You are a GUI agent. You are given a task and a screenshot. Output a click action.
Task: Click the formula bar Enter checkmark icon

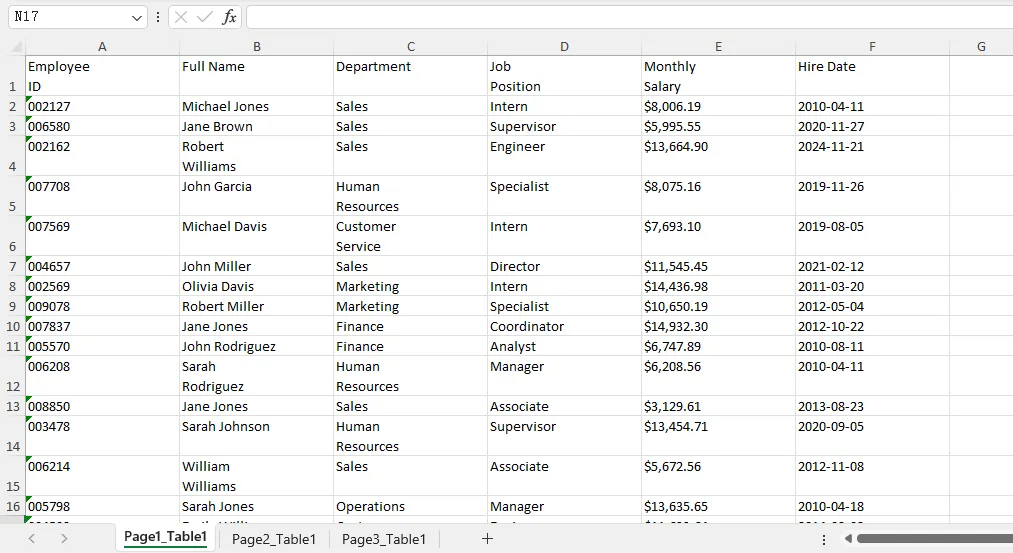[205, 17]
